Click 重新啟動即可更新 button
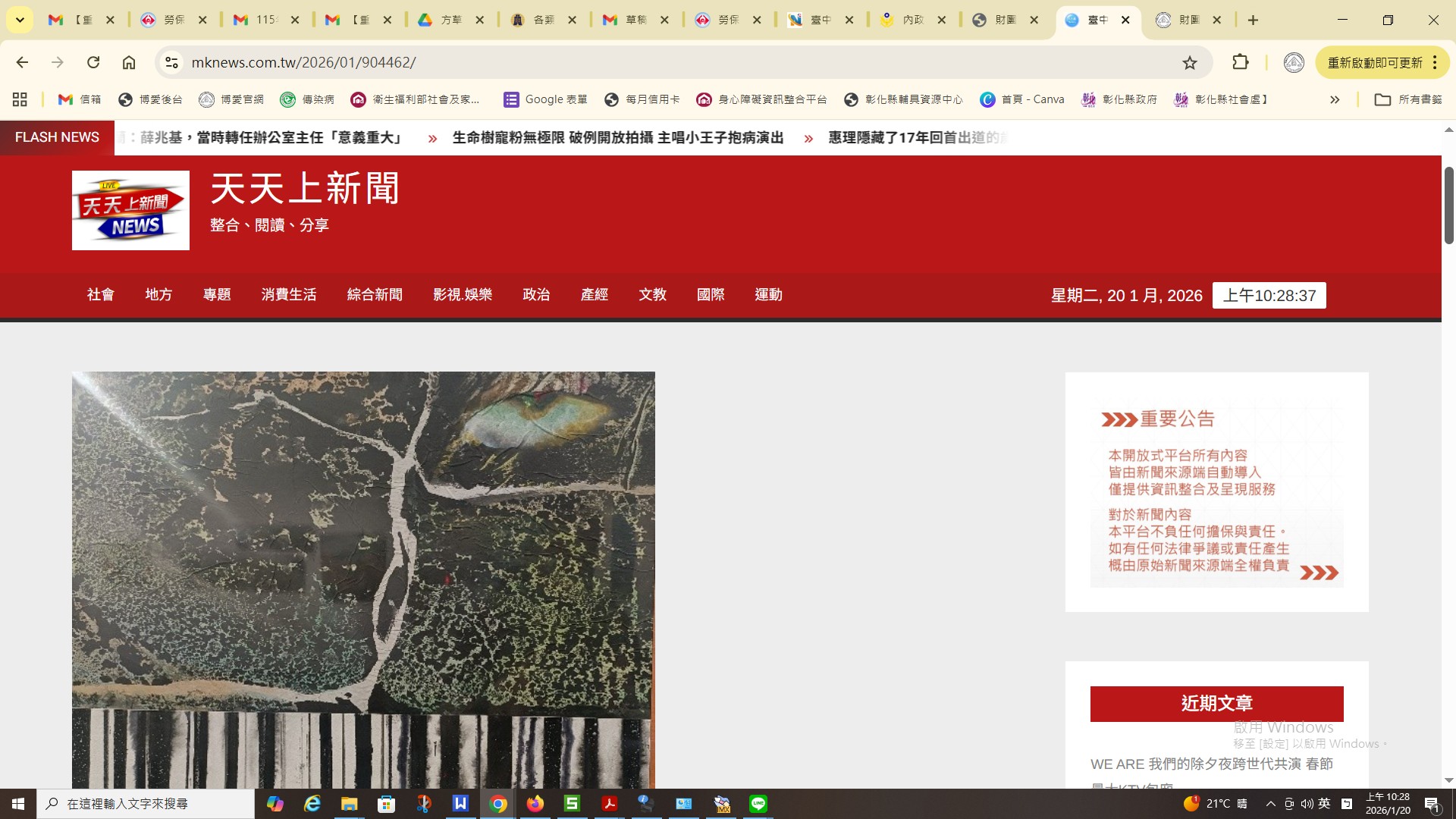 1374,62
